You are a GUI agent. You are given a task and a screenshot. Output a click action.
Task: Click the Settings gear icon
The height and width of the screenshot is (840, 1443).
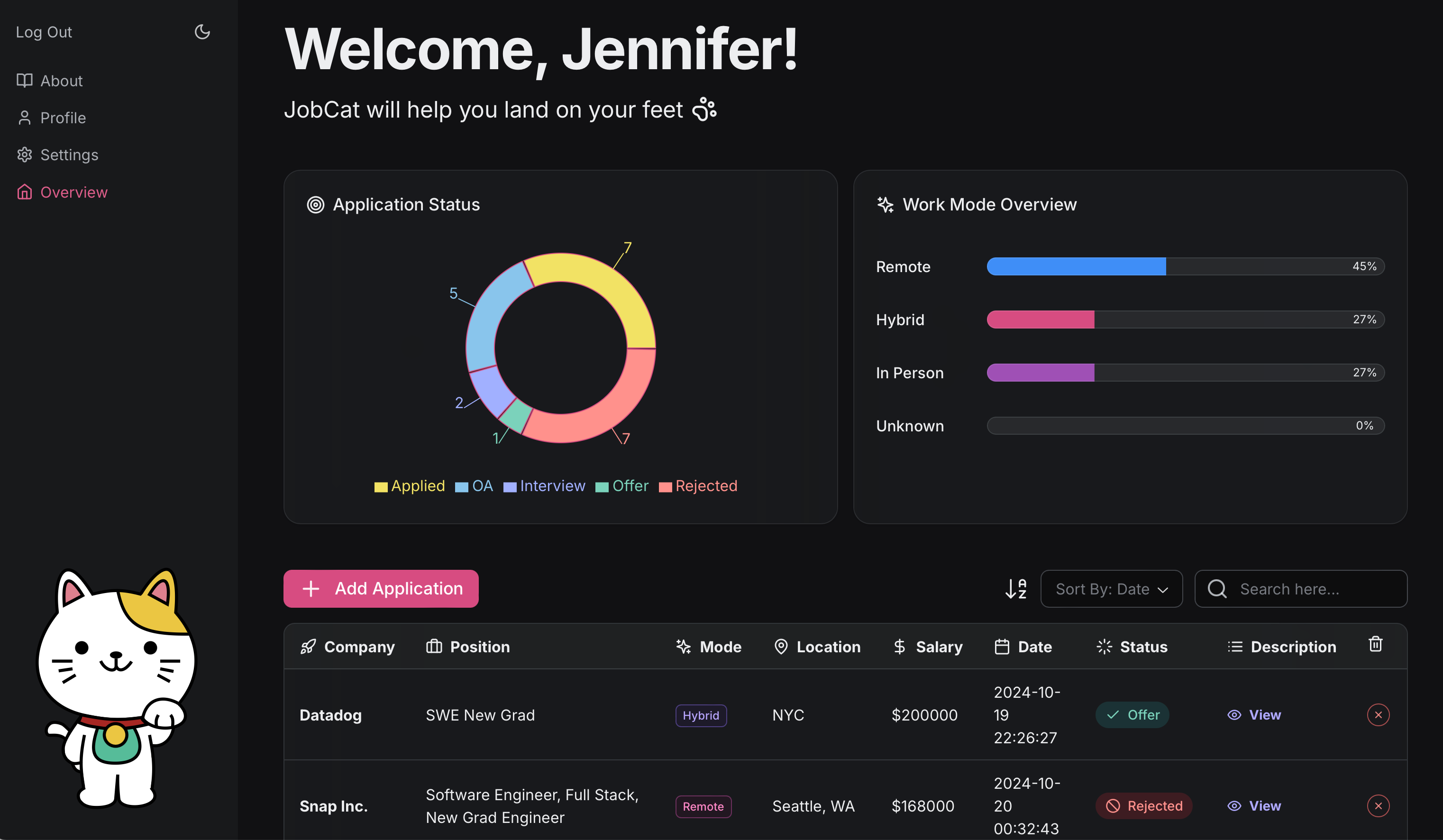25,155
